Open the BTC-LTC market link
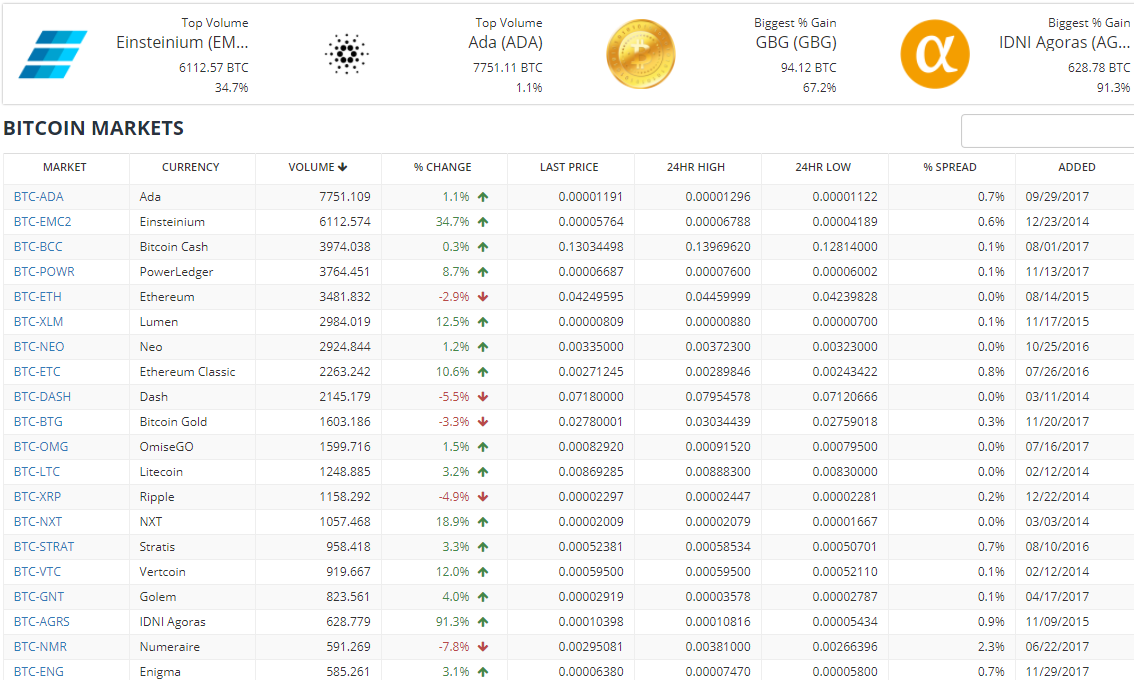The height and width of the screenshot is (680, 1134). tap(37, 472)
